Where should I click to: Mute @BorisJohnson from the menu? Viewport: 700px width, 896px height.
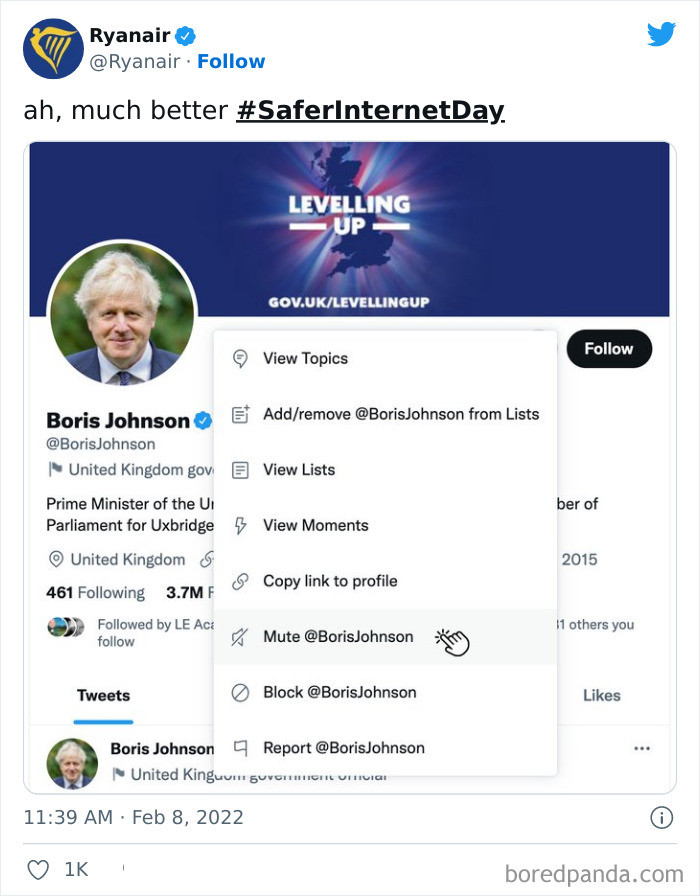click(340, 636)
